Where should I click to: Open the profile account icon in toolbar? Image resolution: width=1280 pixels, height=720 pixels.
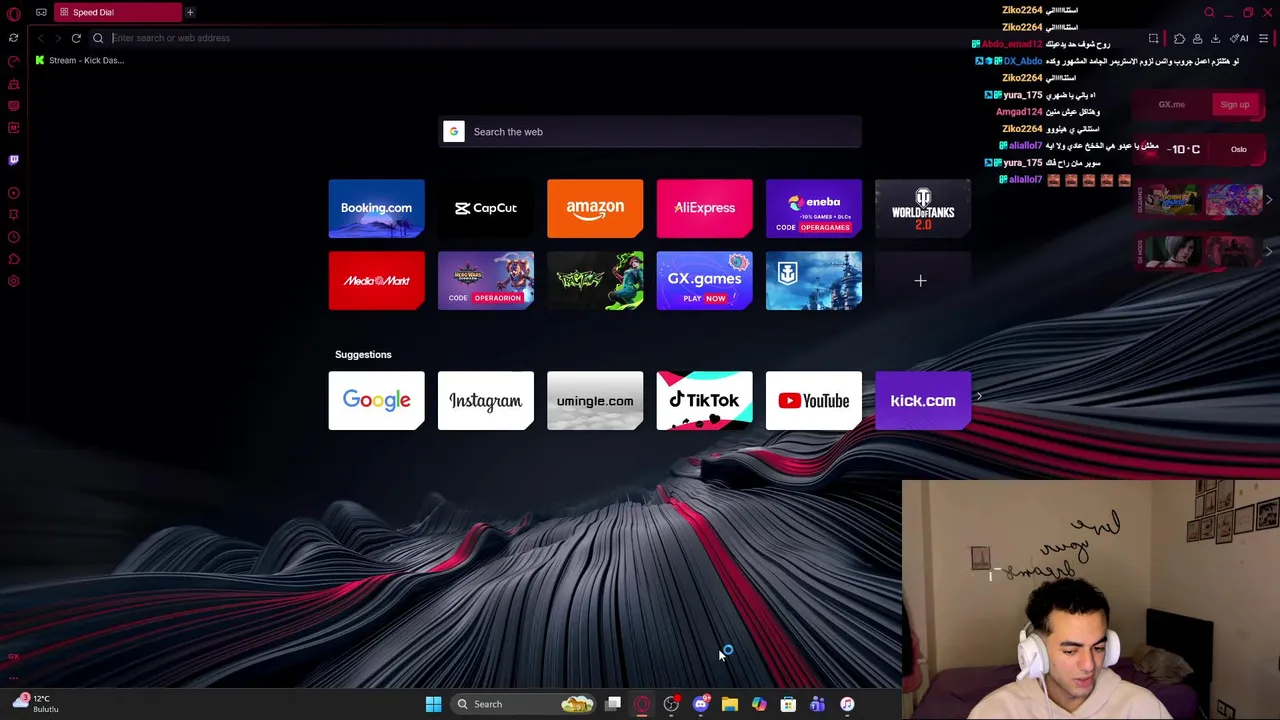click(x=1197, y=38)
